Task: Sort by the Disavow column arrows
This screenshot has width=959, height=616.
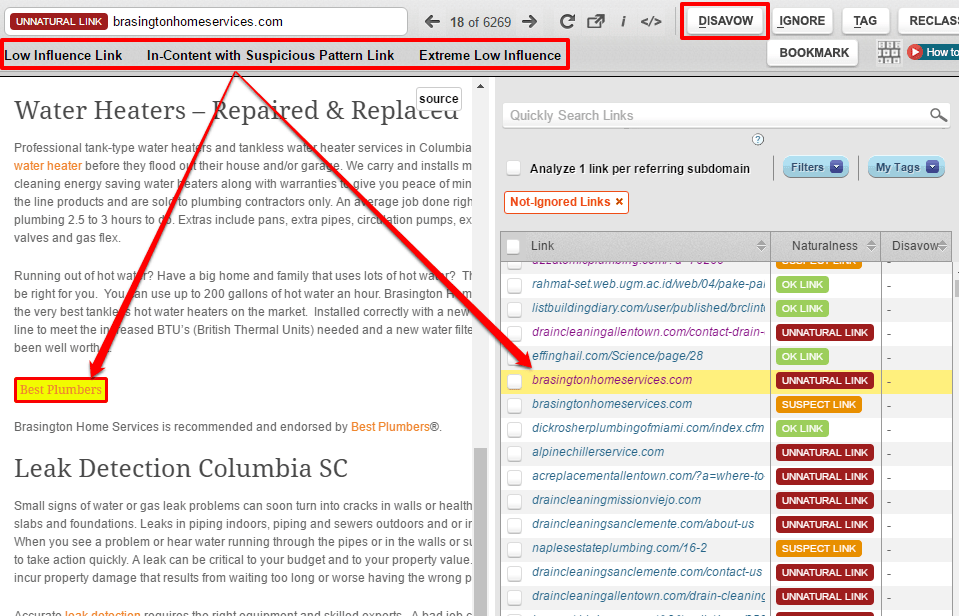Action: pyautogui.click(x=943, y=246)
